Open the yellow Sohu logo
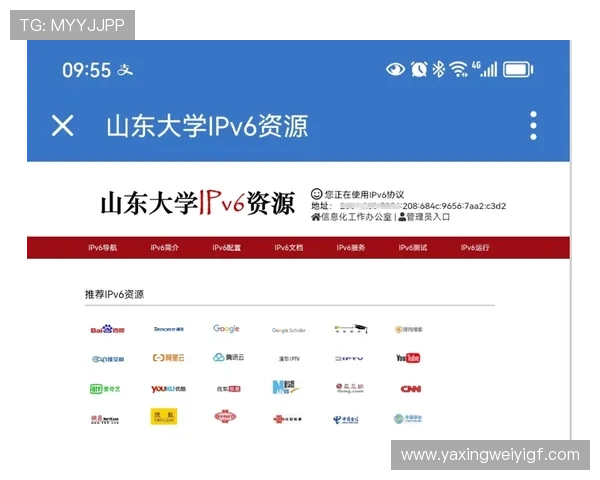Viewport: 600px width, 480px height. pos(164,416)
